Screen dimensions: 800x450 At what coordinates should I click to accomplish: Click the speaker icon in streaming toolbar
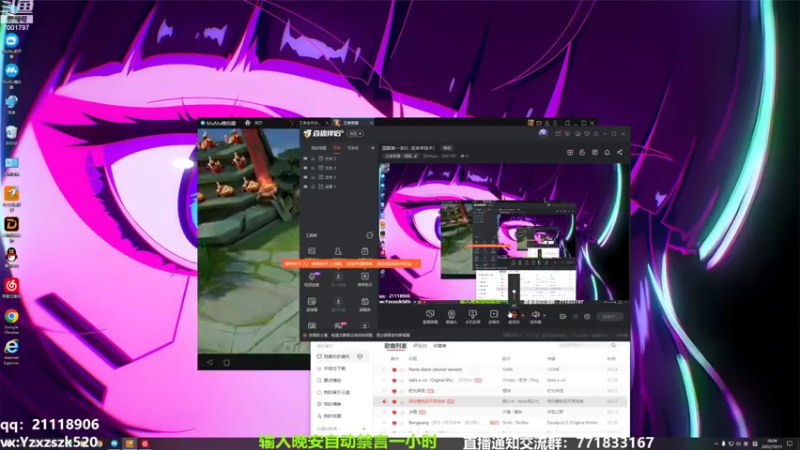535,315
